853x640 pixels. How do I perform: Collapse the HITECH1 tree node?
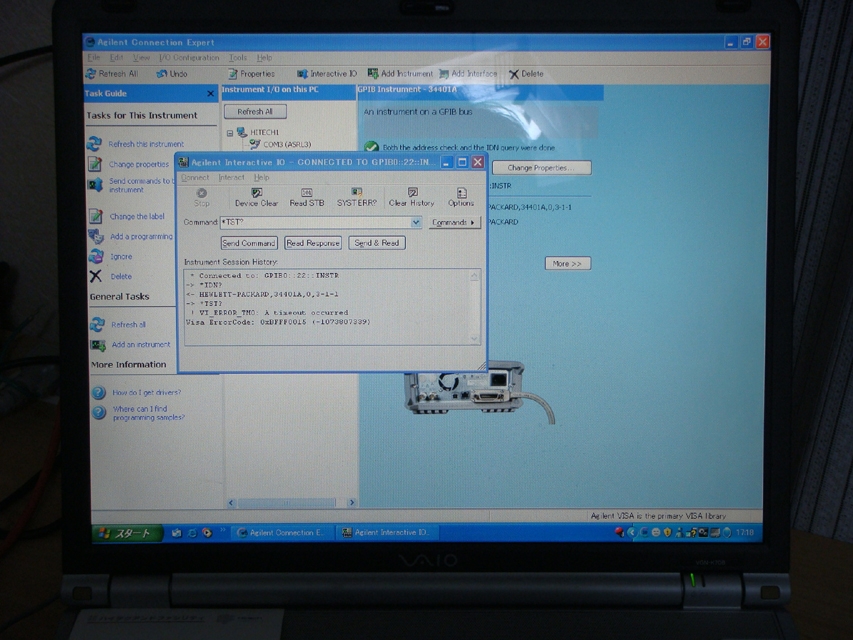coord(230,132)
